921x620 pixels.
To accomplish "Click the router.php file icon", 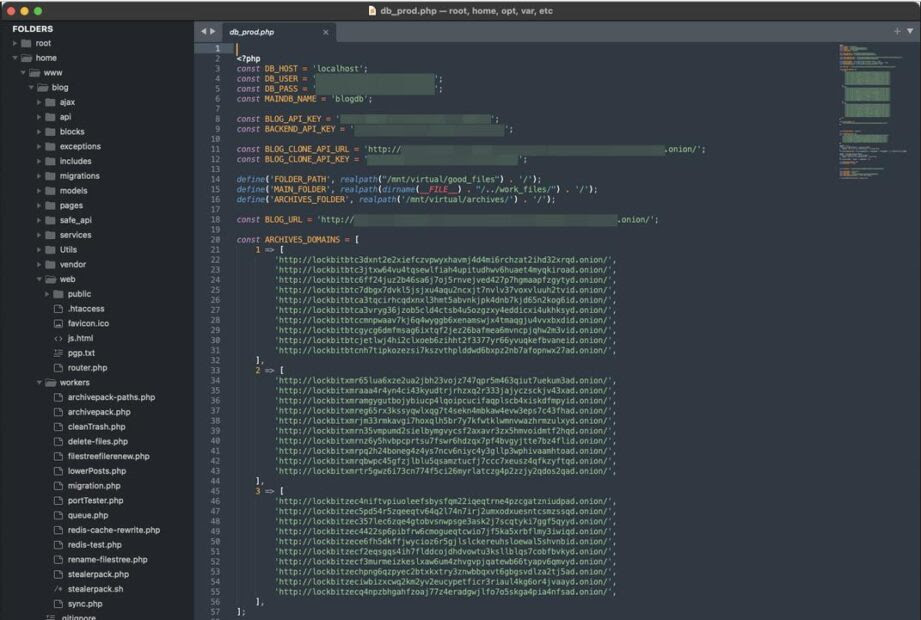I will tap(58, 368).
